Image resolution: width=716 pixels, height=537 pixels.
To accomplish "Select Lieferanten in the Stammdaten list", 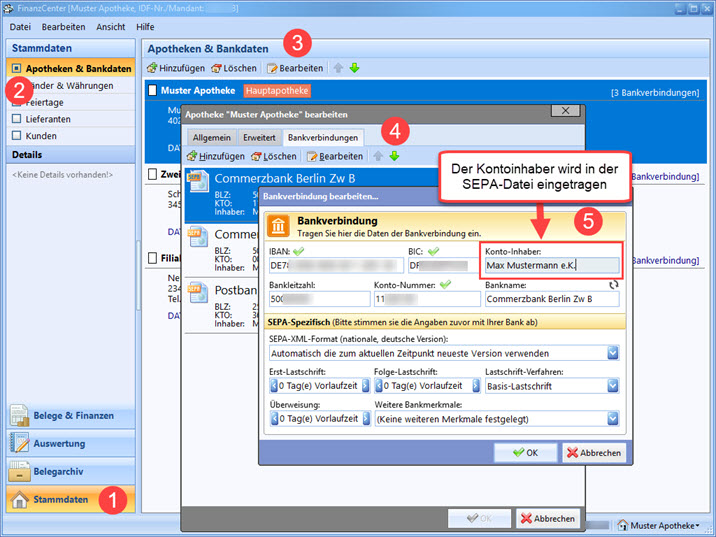I will coord(48,119).
